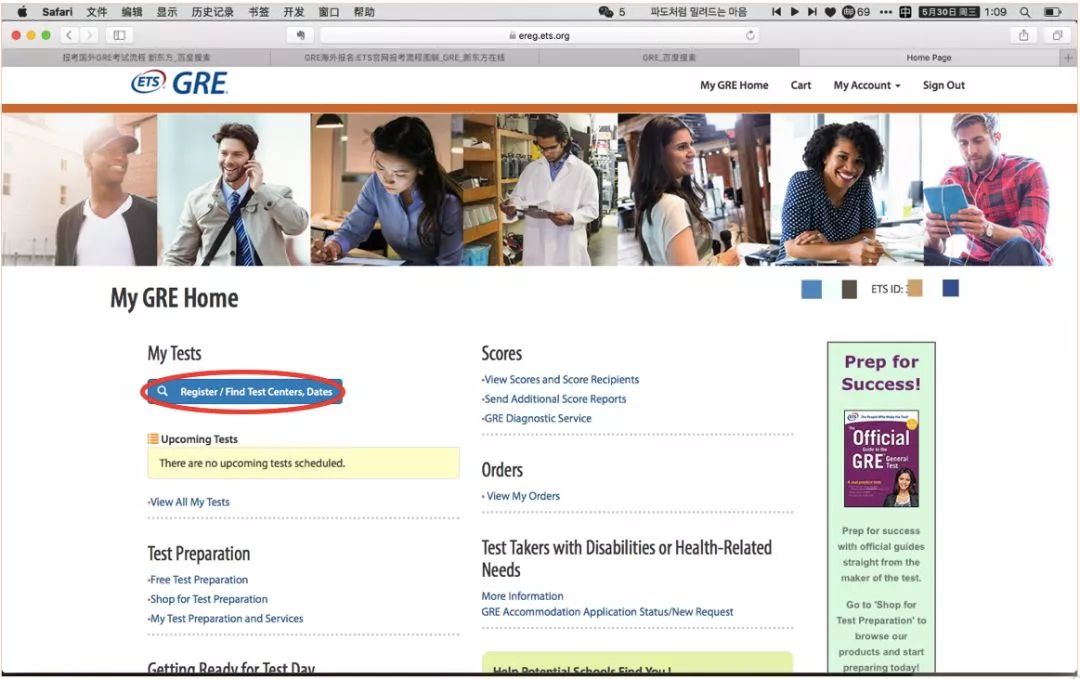Skip to previous track in menu bar
Screen dimensions: 1080x679
(x=776, y=12)
